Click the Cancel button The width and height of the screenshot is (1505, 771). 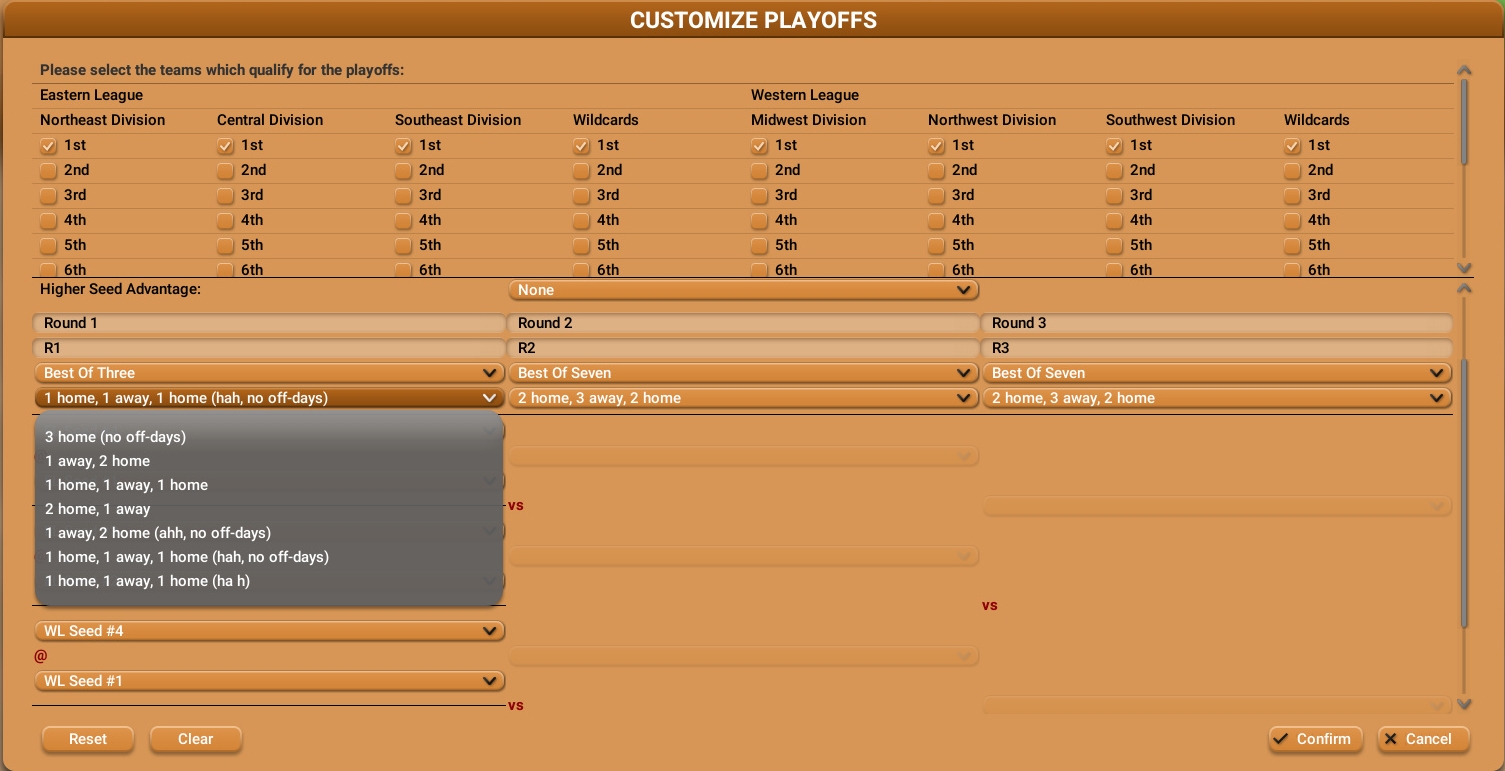pos(1423,739)
